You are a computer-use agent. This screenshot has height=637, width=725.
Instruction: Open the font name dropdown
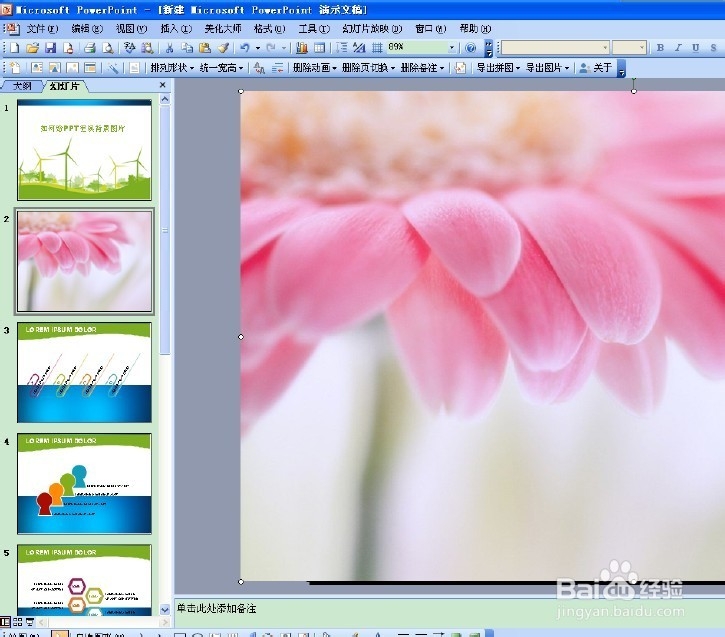pos(605,48)
